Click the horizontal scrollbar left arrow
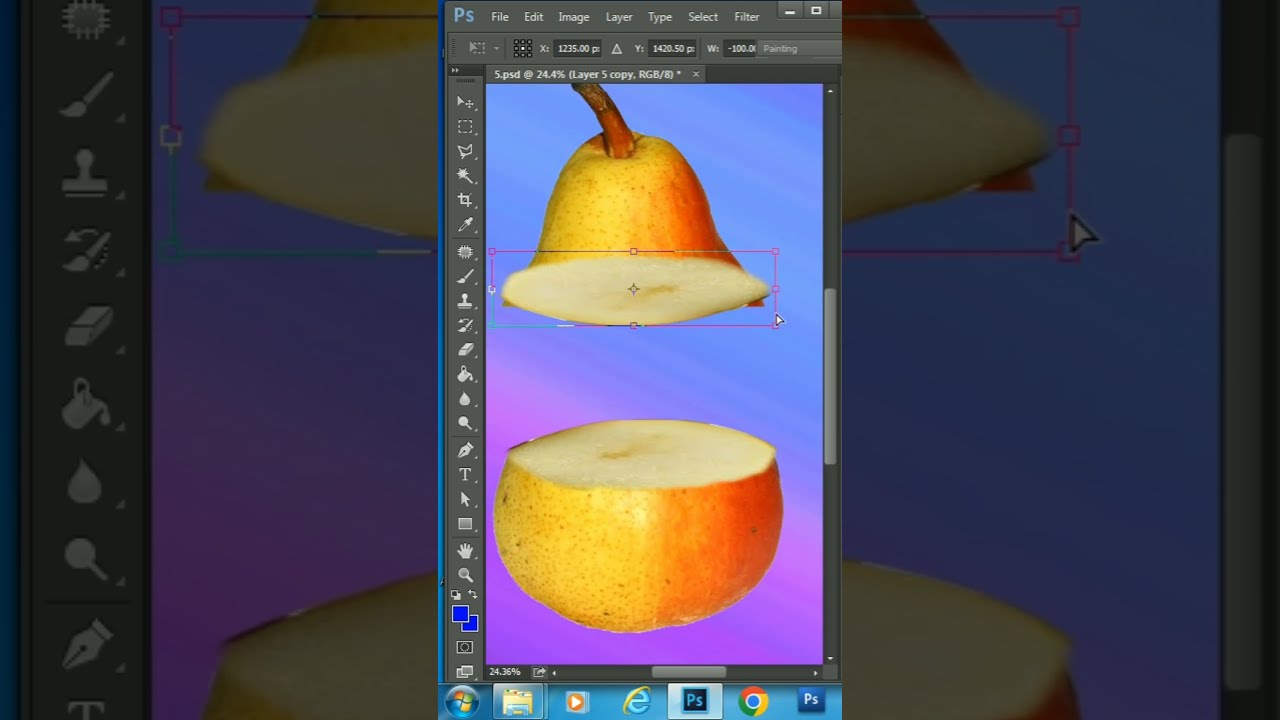The image size is (1280, 720). point(555,672)
